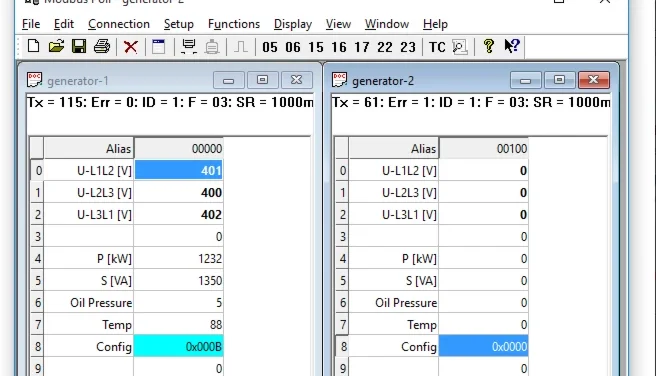The image size is (656, 376).
Task: Click the generator-1 status line Tx = 115
Action: (169, 102)
